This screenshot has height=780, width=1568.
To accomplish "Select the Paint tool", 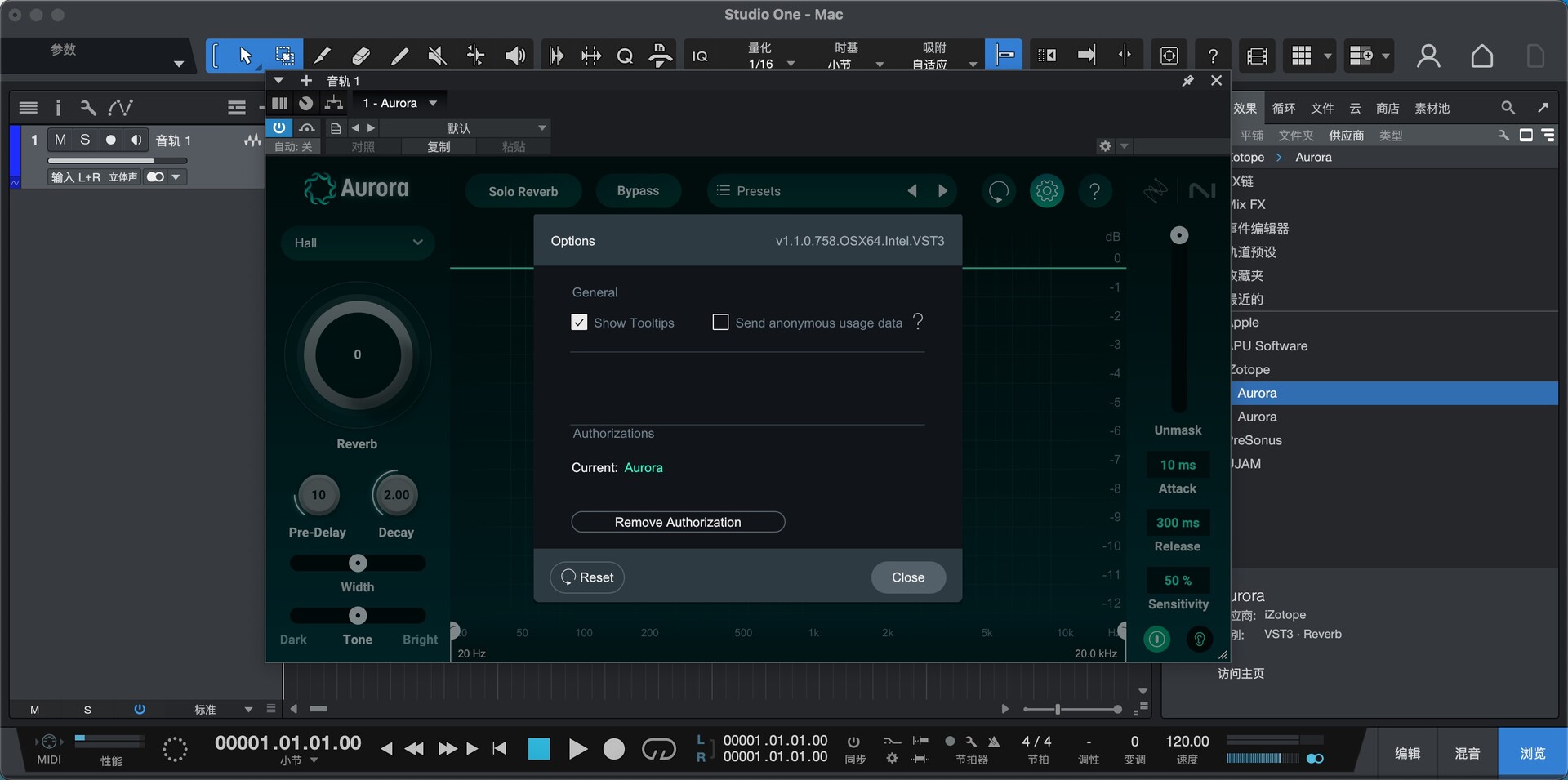I will pos(399,56).
